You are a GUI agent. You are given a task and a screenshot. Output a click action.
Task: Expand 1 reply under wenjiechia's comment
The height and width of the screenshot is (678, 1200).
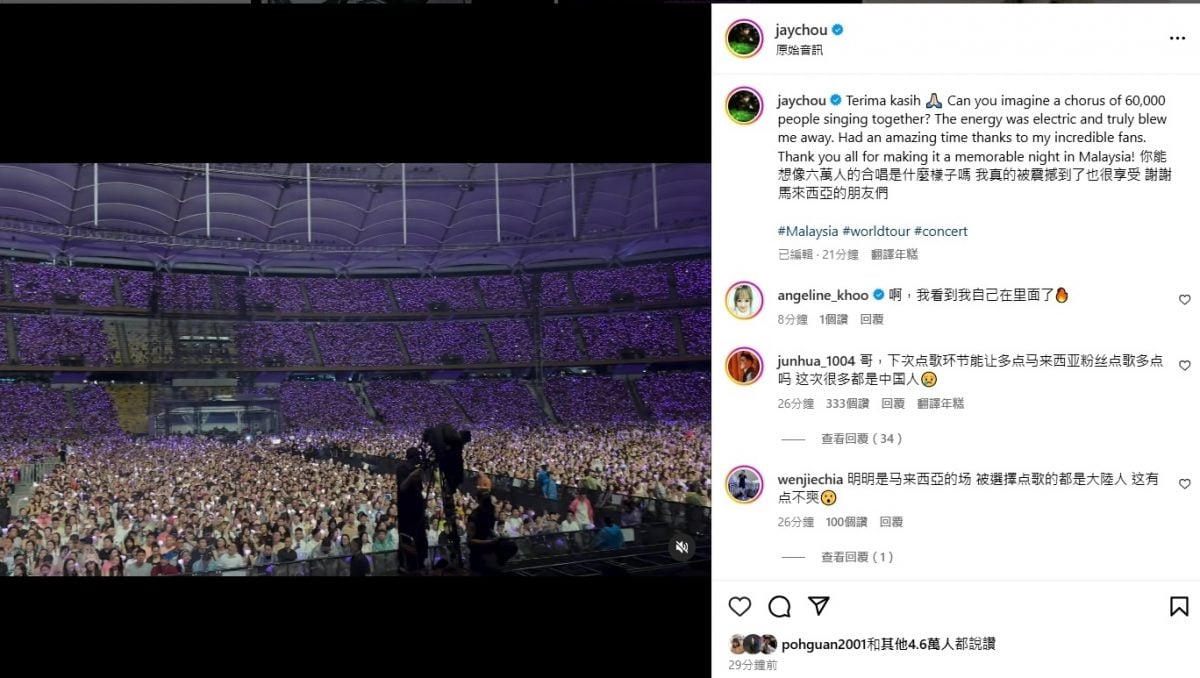pyautogui.click(x=857, y=557)
